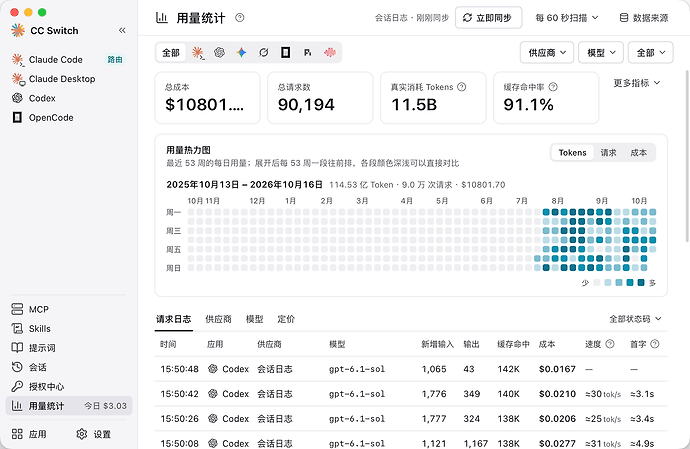
Task: Filter usage by the pink pixel icon
Action: [x=330, y=53]
